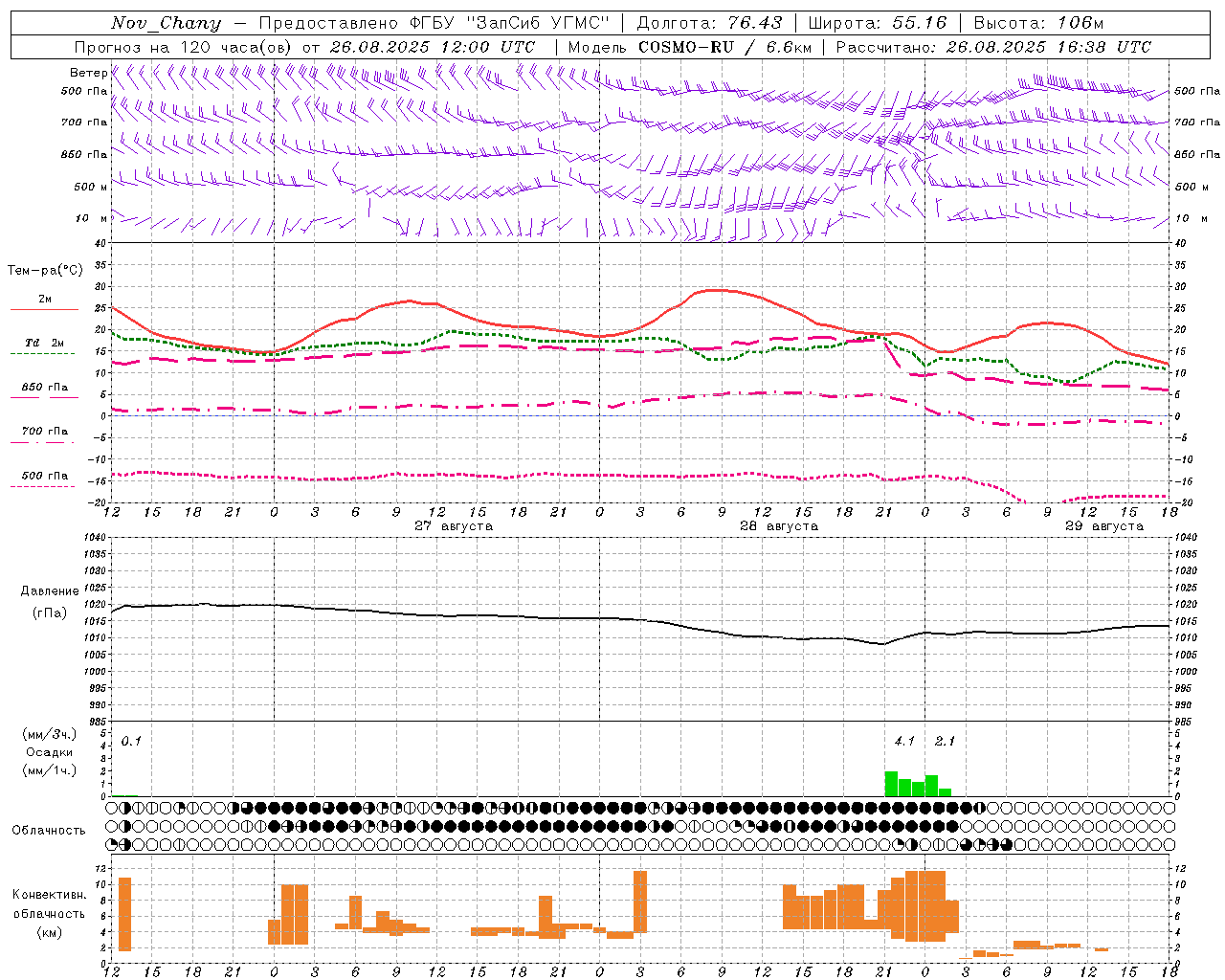Click the tallest green precipitation bar
Screen dimensions: 1225x980
tap(891, 784)
